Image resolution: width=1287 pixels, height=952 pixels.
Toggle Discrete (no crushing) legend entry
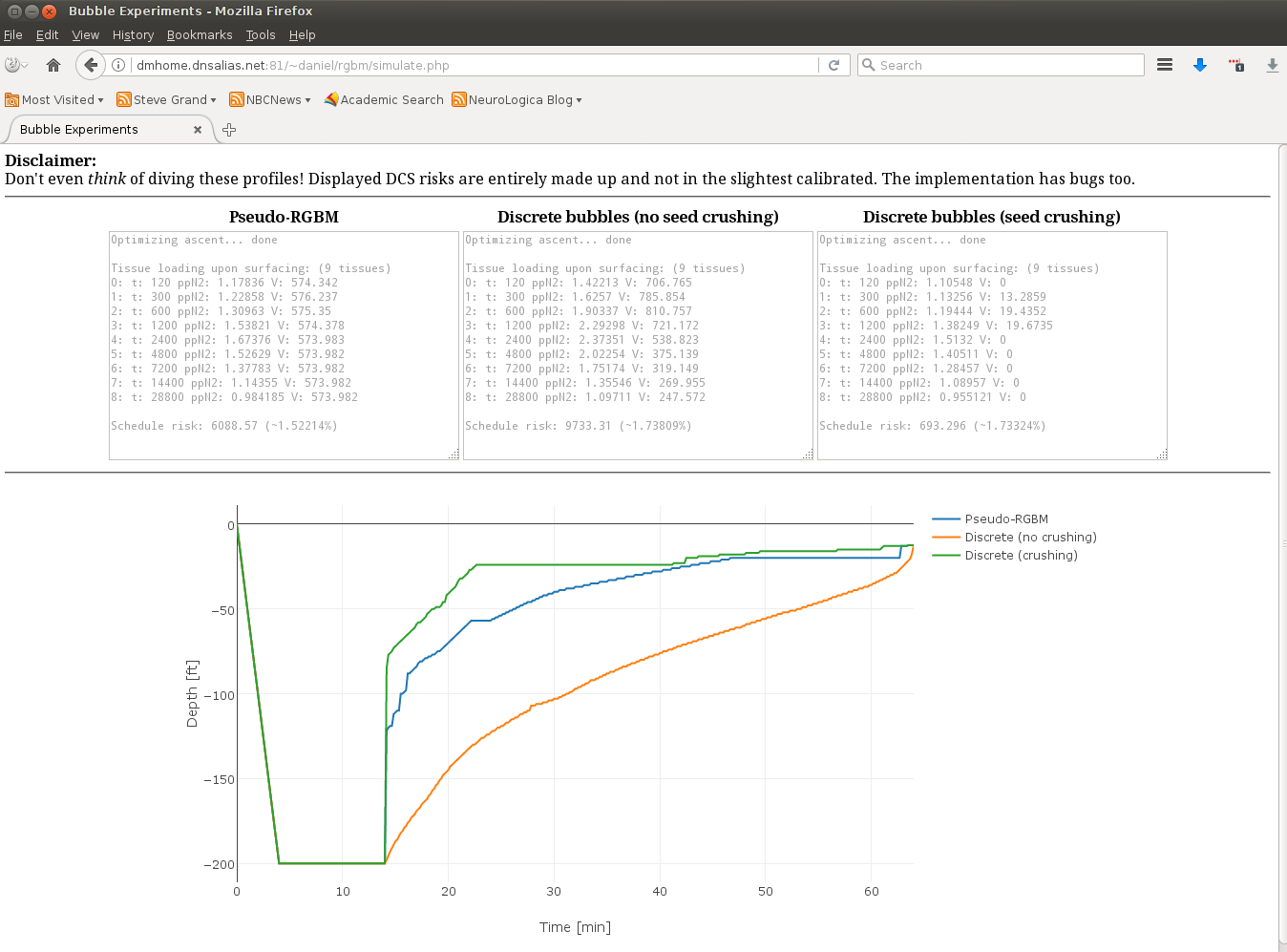click(x=1014, y=538)
